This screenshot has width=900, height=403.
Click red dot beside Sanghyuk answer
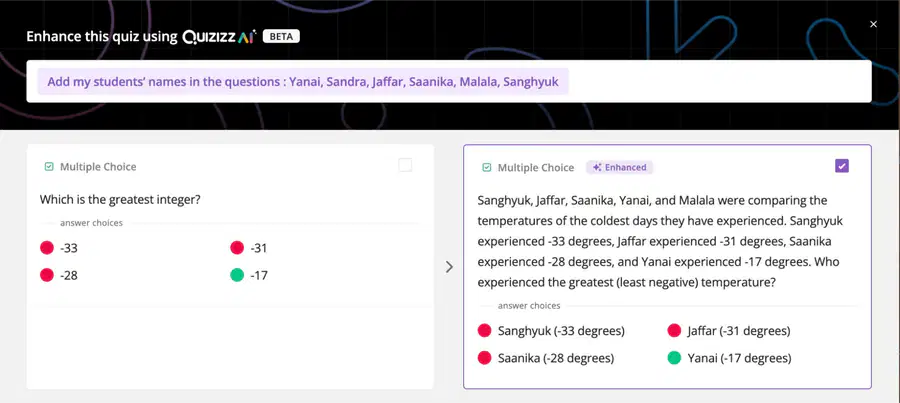[484, 331]
